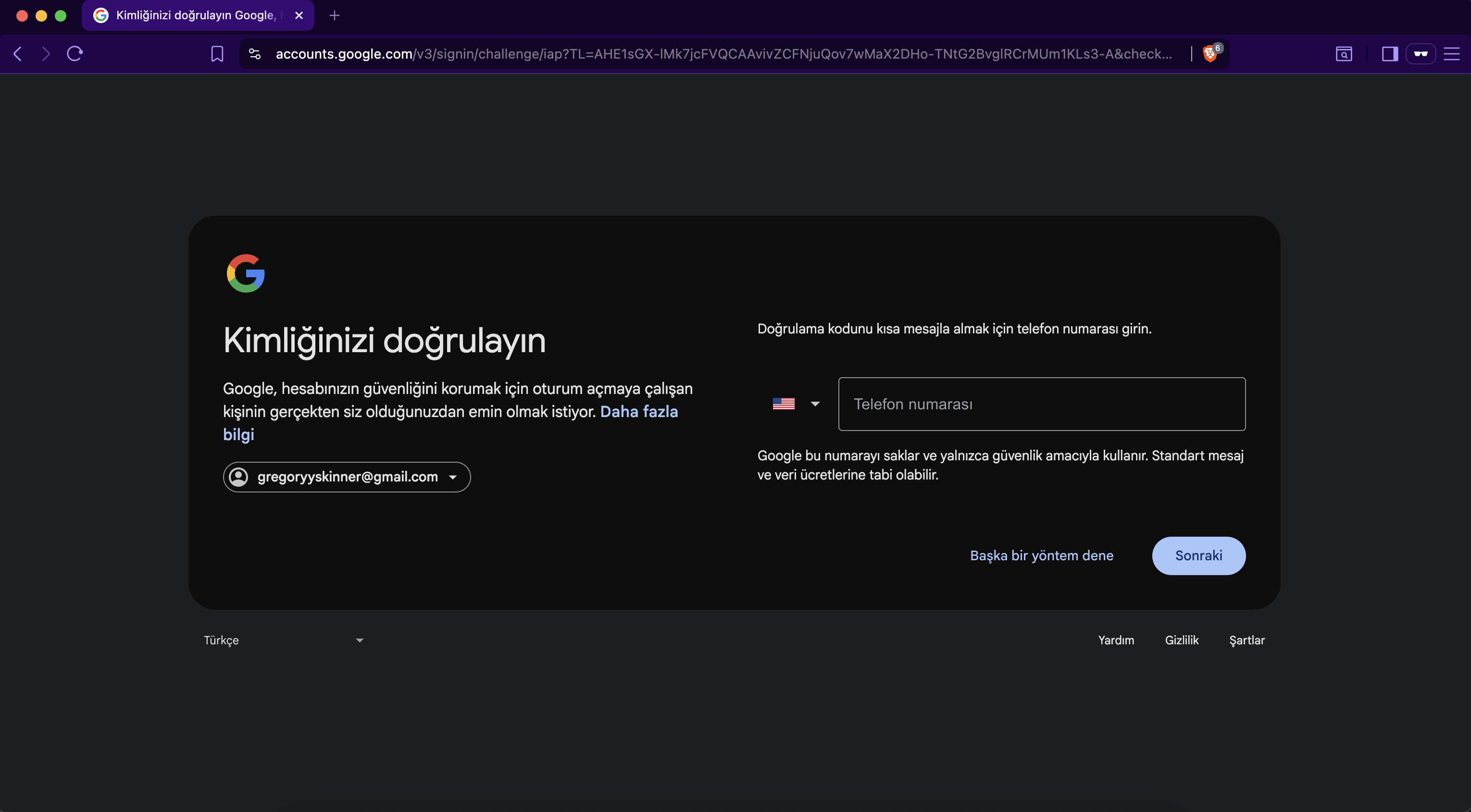Screen dimensions: 1471x812
Task: Click the Google logo
Action: [246, 273]
